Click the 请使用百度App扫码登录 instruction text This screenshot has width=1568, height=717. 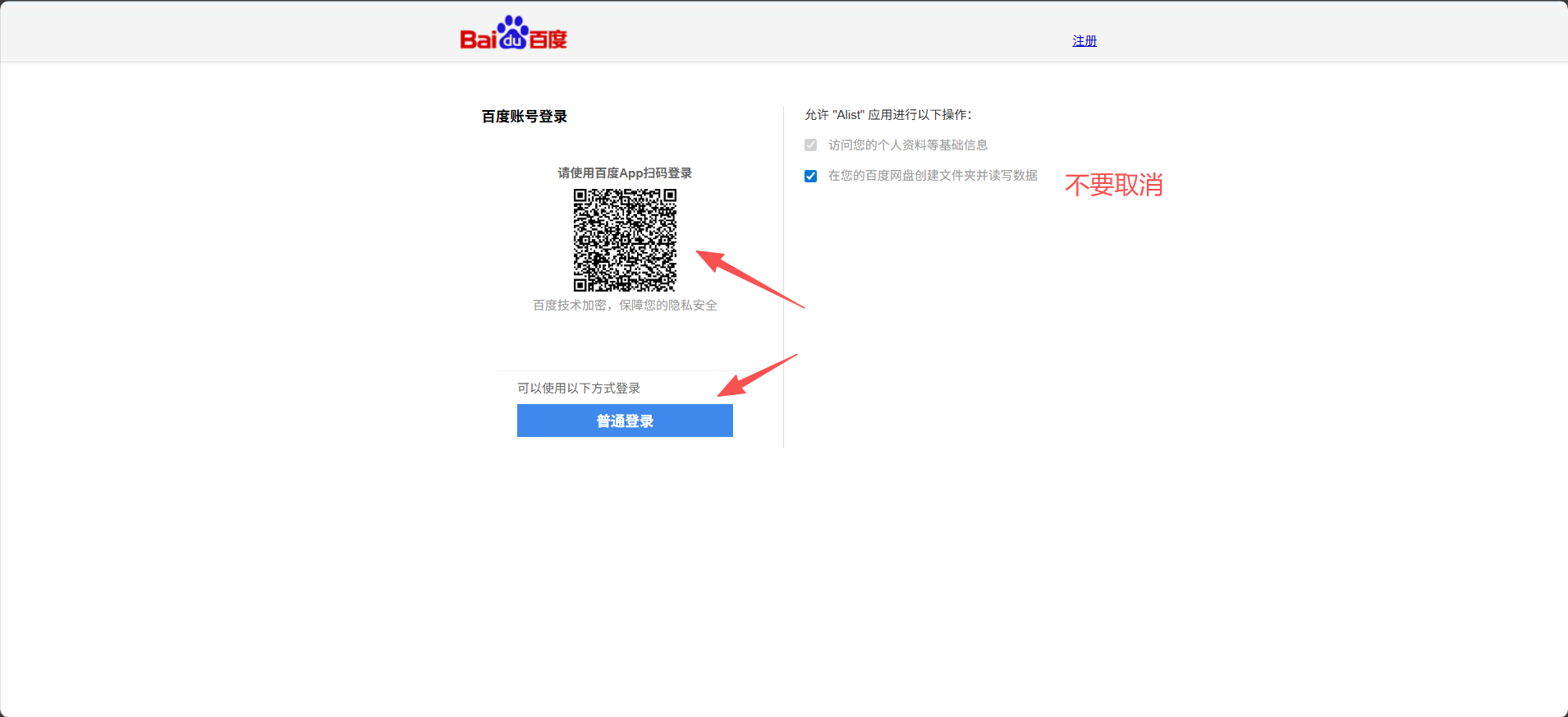pyautogui.click(x=625, y=173)
